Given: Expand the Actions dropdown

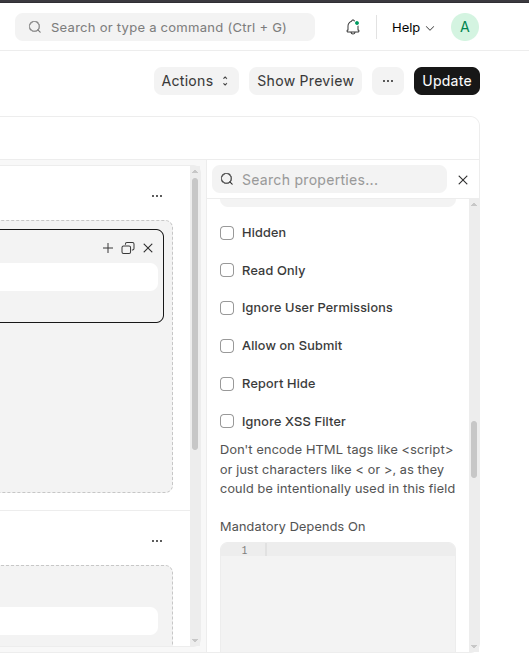Looking at the screenshot, I should pos(196,81).
